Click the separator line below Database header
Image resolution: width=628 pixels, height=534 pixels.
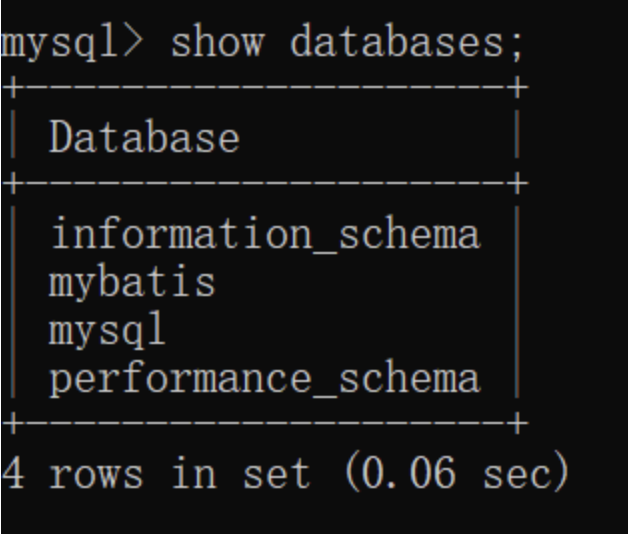260,184
